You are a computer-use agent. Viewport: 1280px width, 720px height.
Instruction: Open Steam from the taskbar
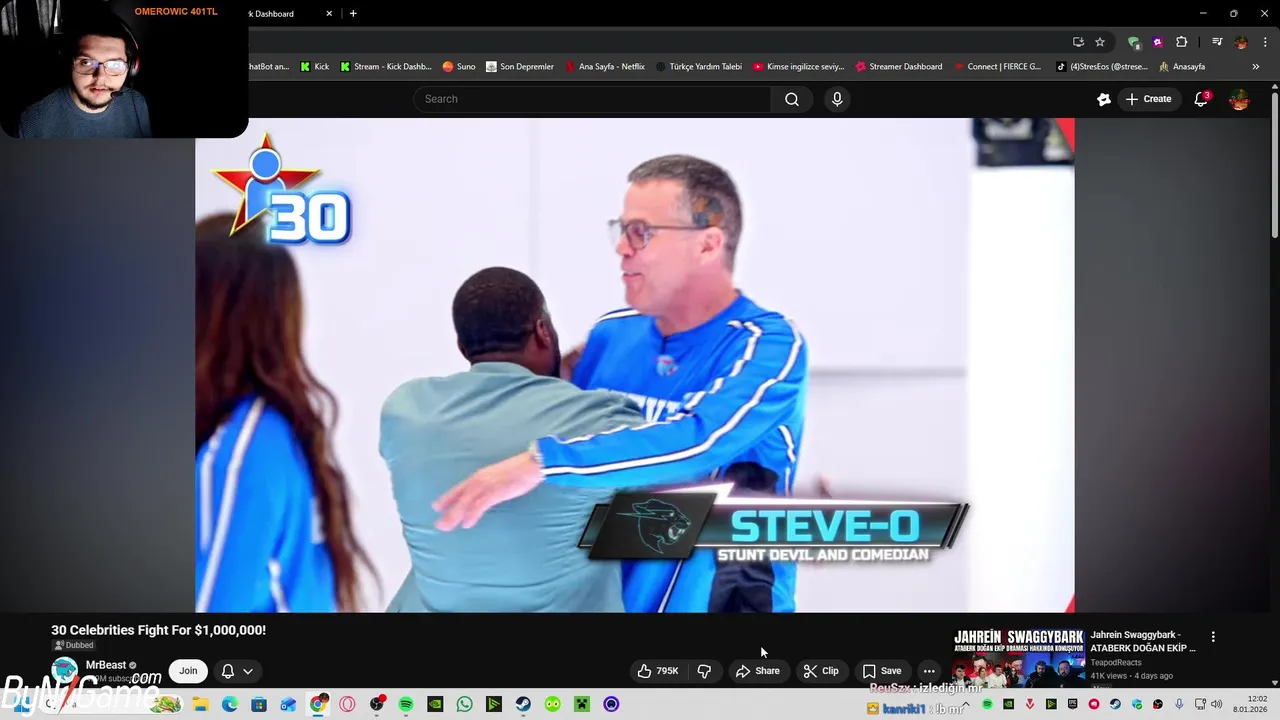pos(523,704)
